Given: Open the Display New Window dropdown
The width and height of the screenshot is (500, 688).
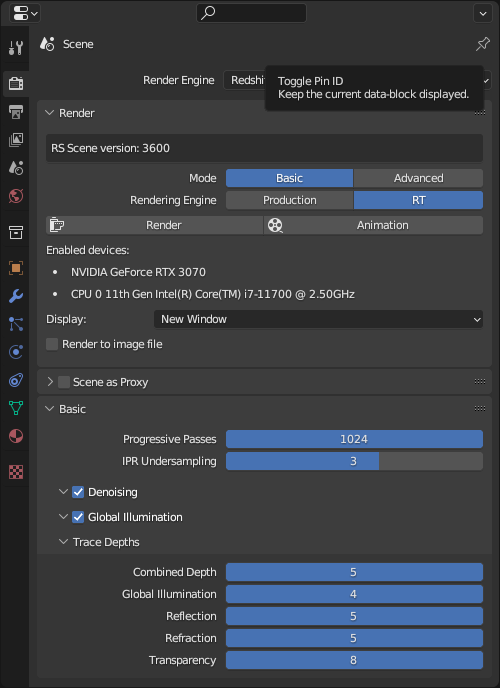Looking at the screenshot, I should coord(318,319).
